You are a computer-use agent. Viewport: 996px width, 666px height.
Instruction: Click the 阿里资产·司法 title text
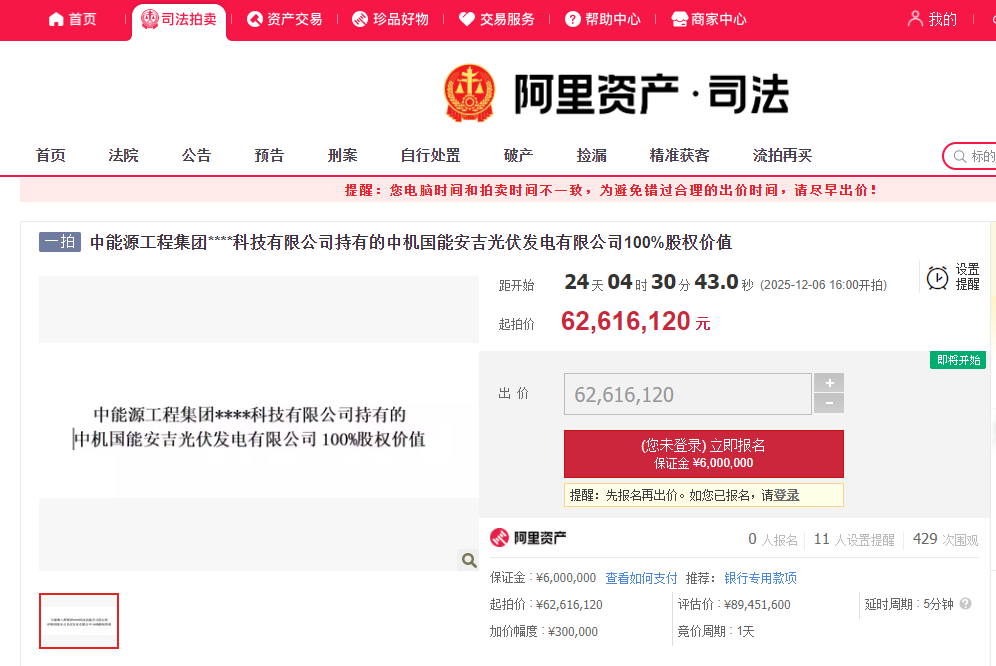(x=651, y=94)
